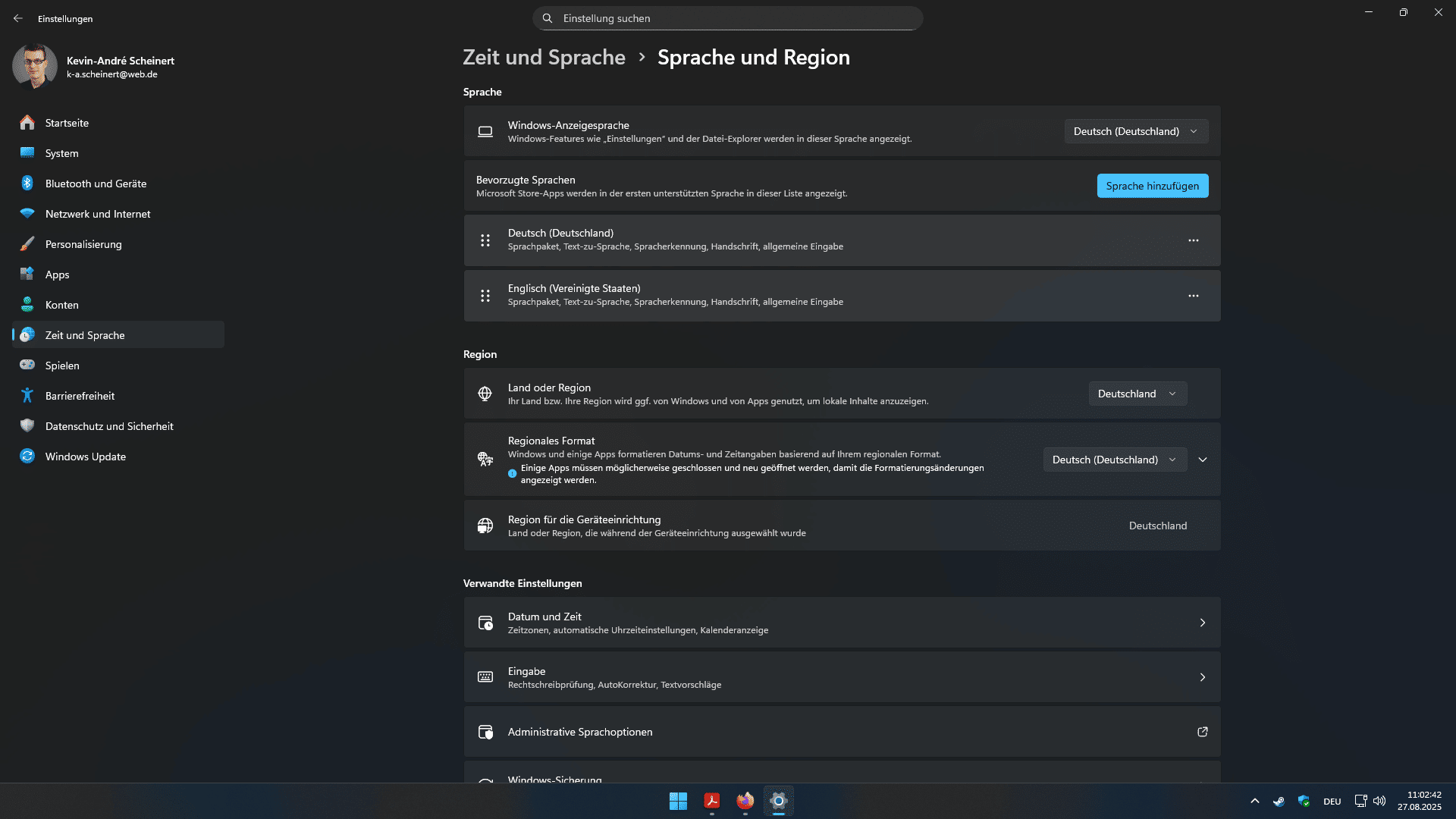Image resolution: width=1456 pixels, height=819 pixels.
Task: Click the volume icon in system tray
Action: coord(1379,801)
